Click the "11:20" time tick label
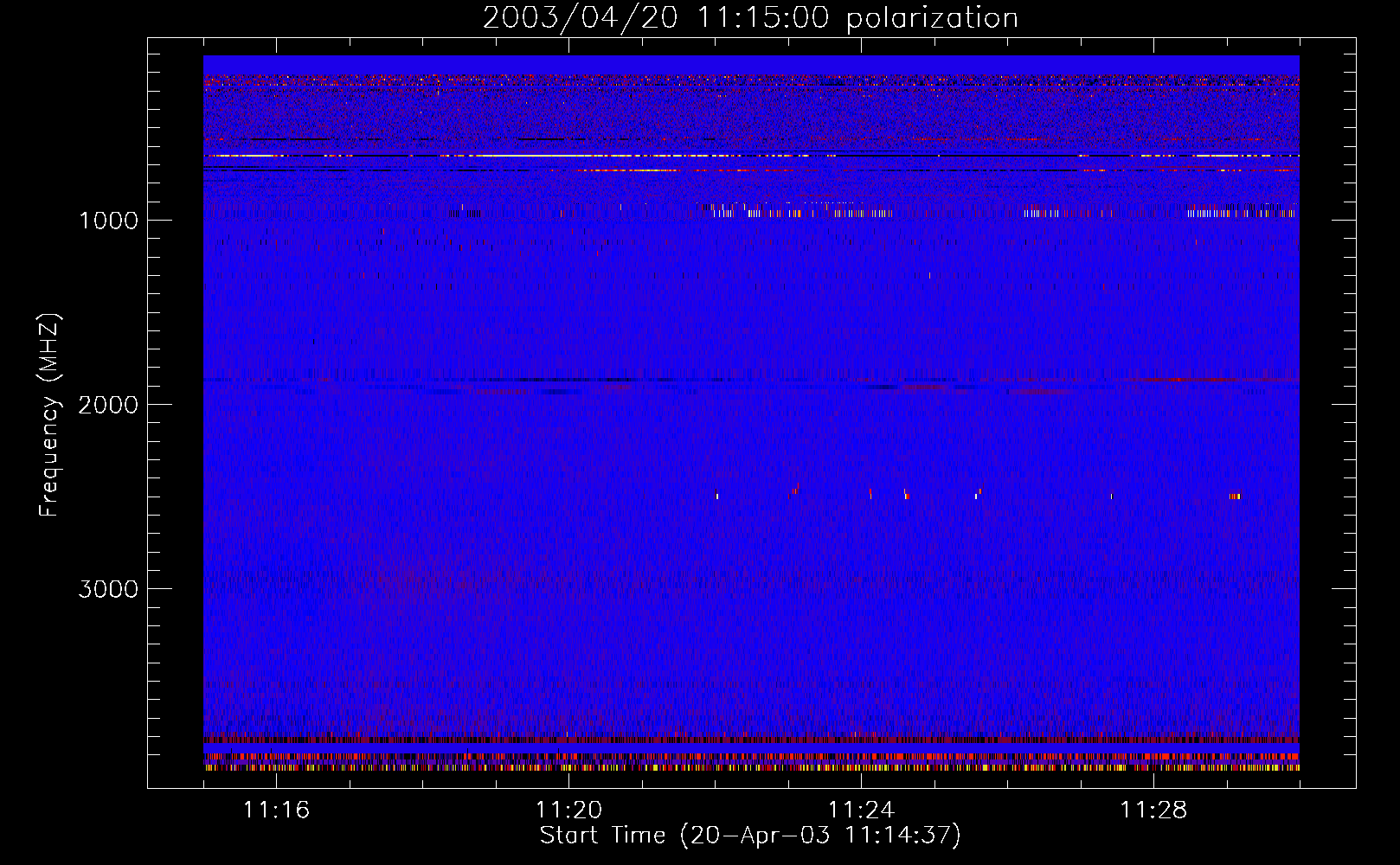The width and height of the screenshot is (1400, 865). point(568,811)
